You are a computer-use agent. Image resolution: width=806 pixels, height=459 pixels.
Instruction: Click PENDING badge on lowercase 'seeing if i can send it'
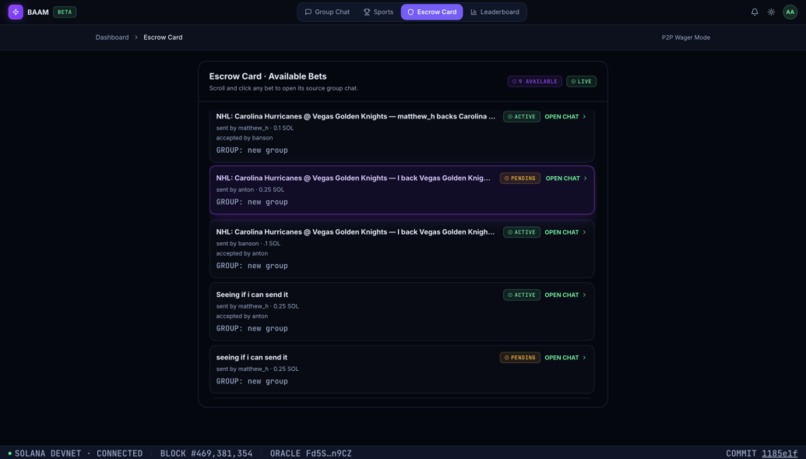[520, 358]
